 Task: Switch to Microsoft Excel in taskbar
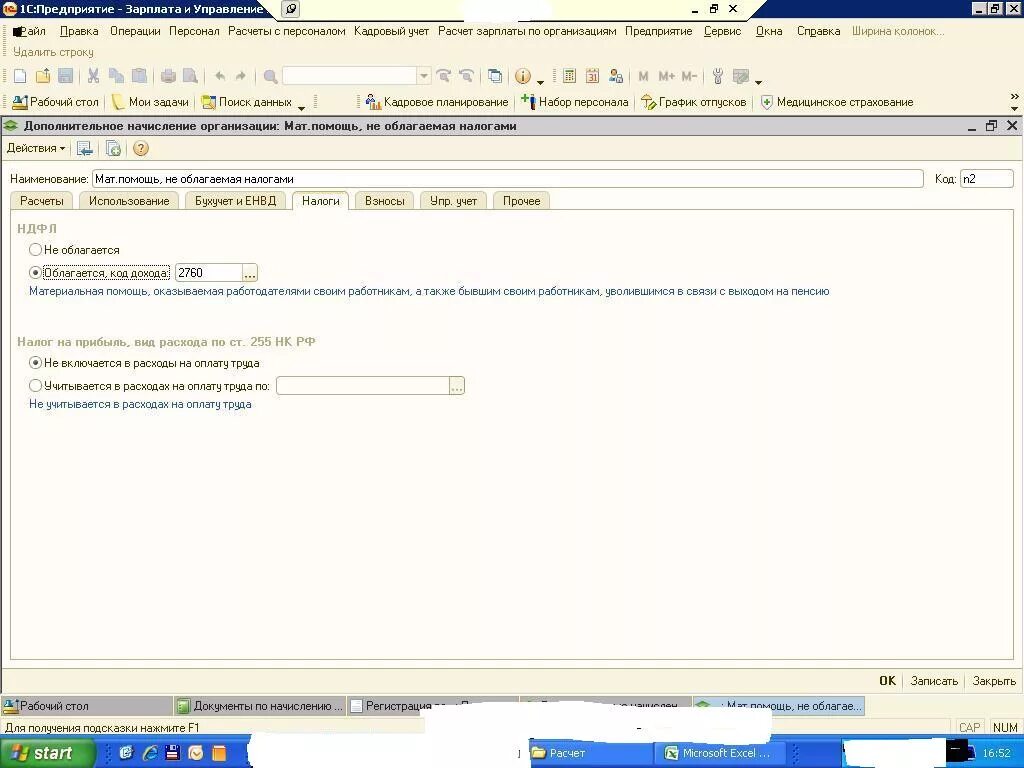(718, 753)
